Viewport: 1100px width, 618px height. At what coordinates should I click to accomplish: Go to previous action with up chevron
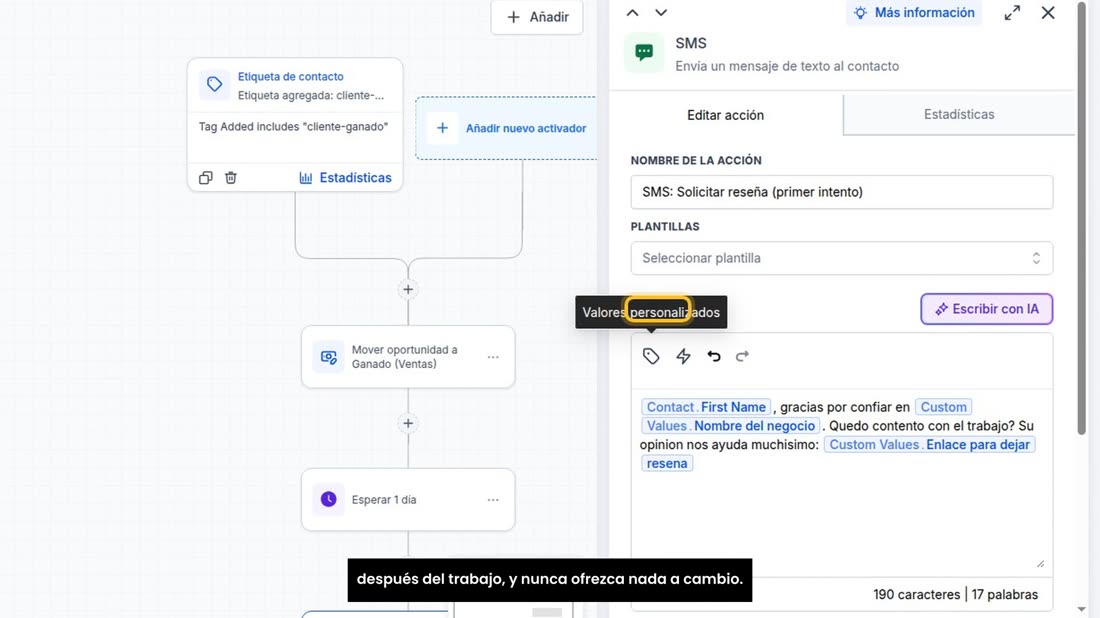[x=632, y=13]
